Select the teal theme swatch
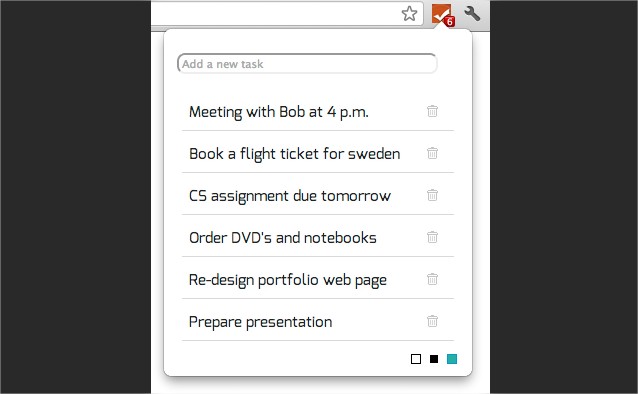The image size is (638, 394). [452, 359]
